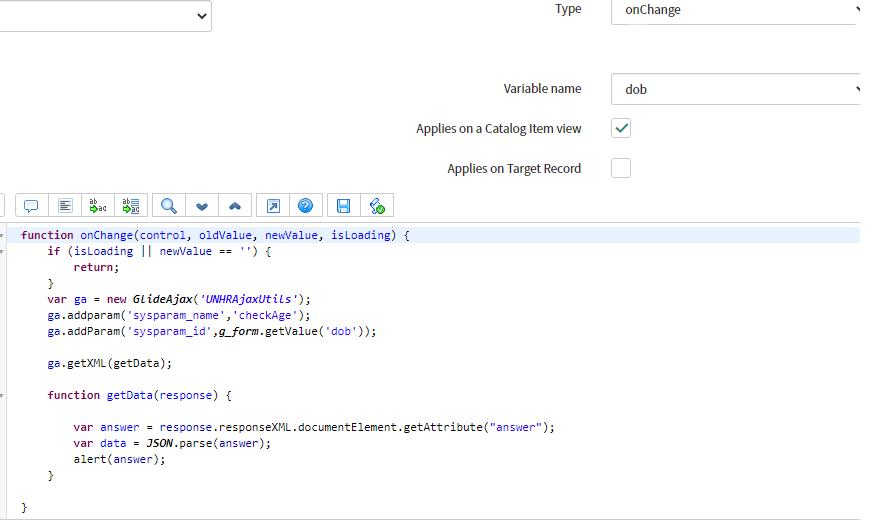Collapse getData function fold marker

click(x=2, y=396)
